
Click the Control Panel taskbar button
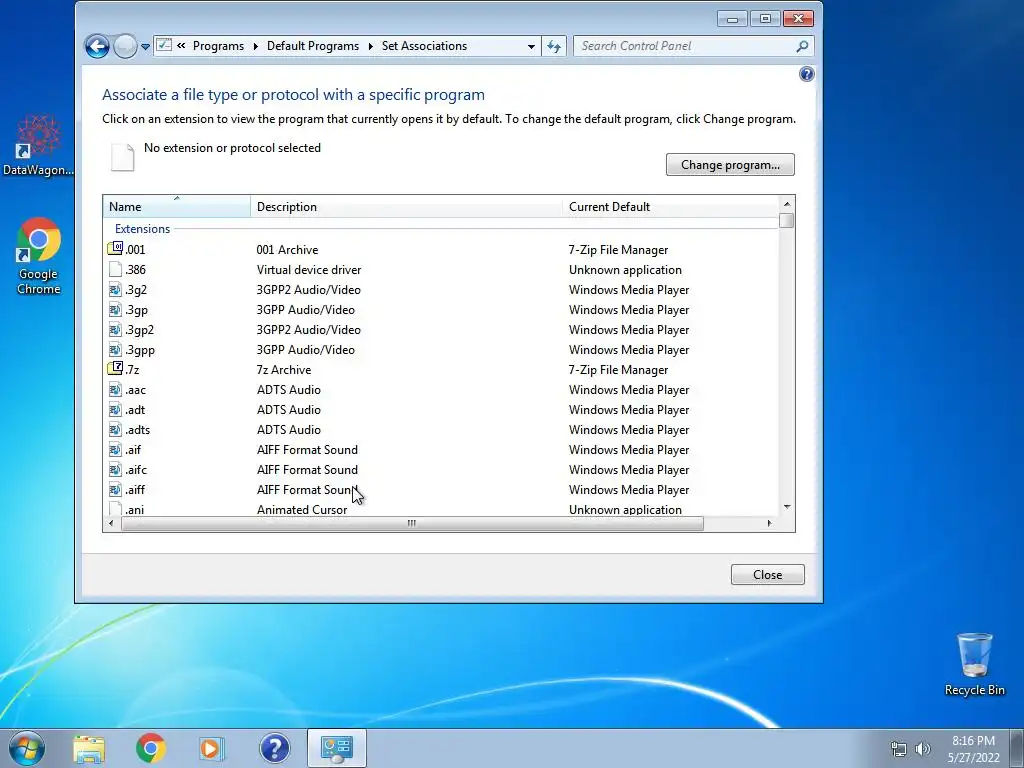tap(337, 748)
